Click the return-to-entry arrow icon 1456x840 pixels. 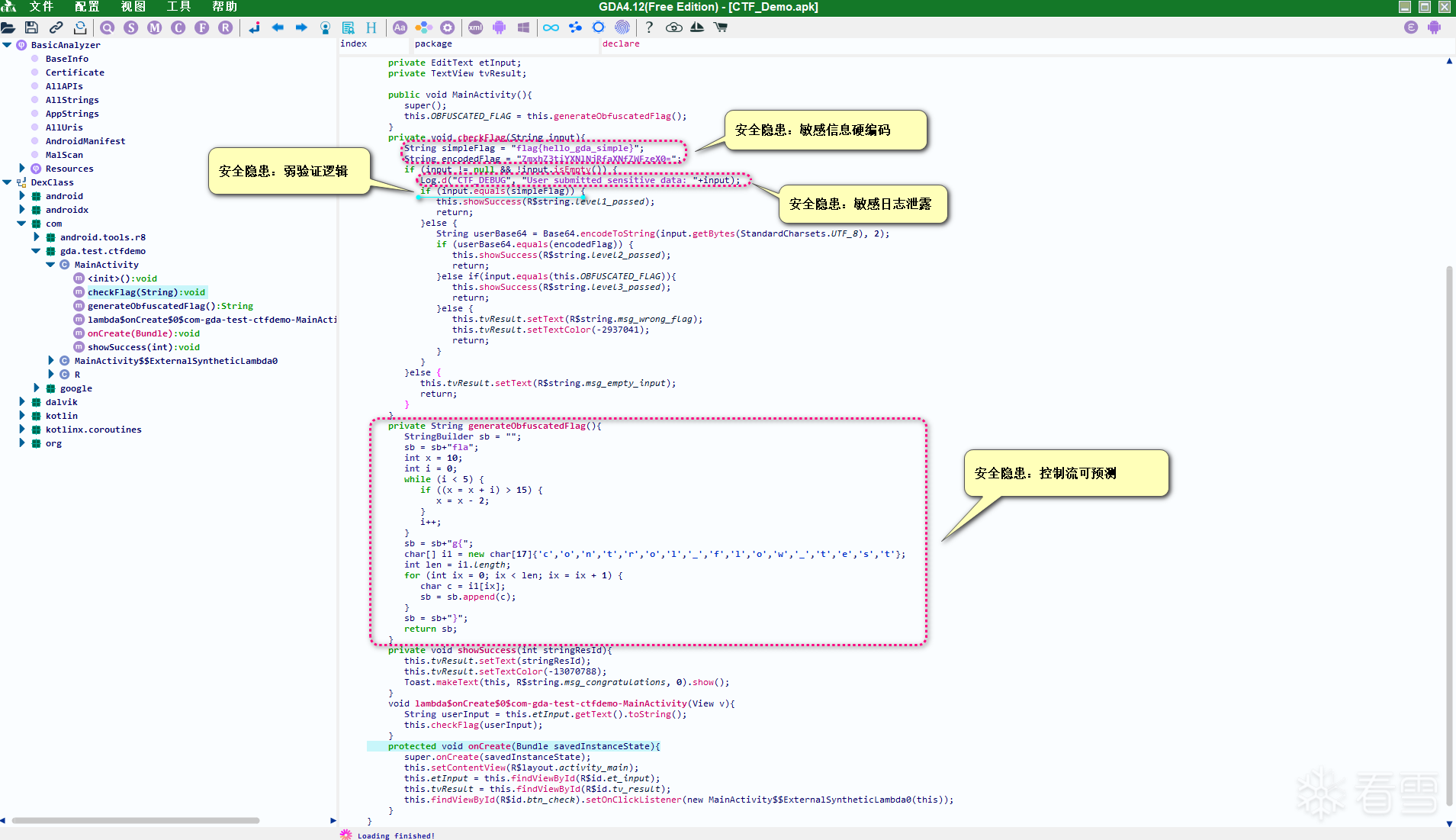tap(254, 27)
